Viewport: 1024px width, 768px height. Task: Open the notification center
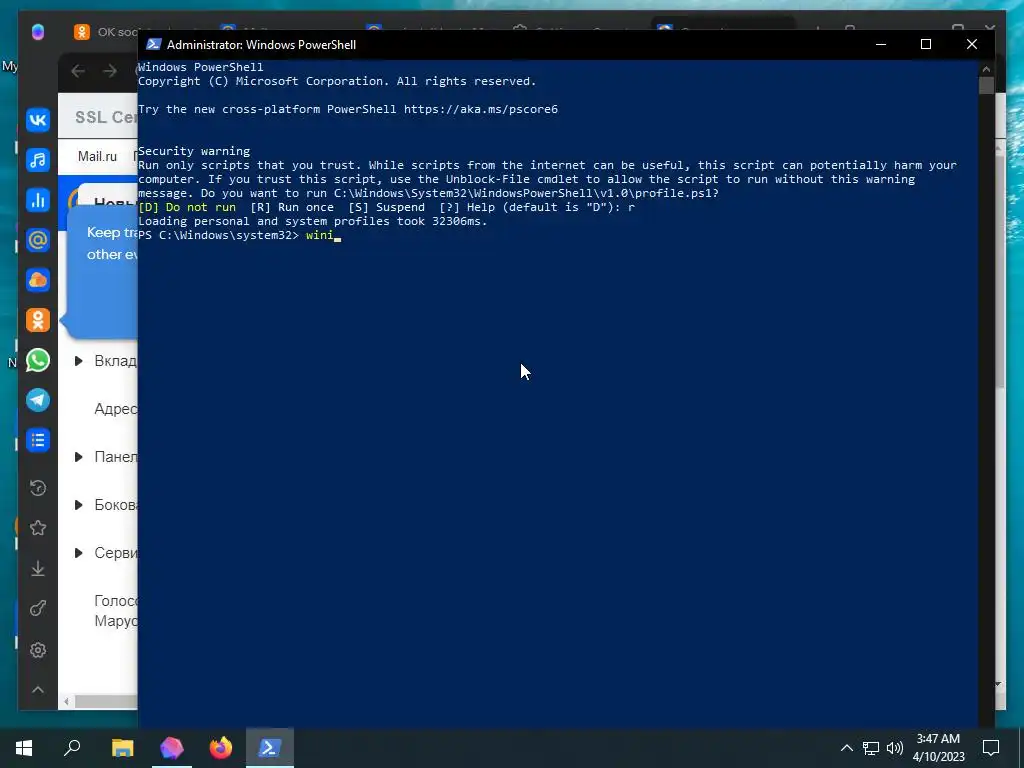point(991,748)
